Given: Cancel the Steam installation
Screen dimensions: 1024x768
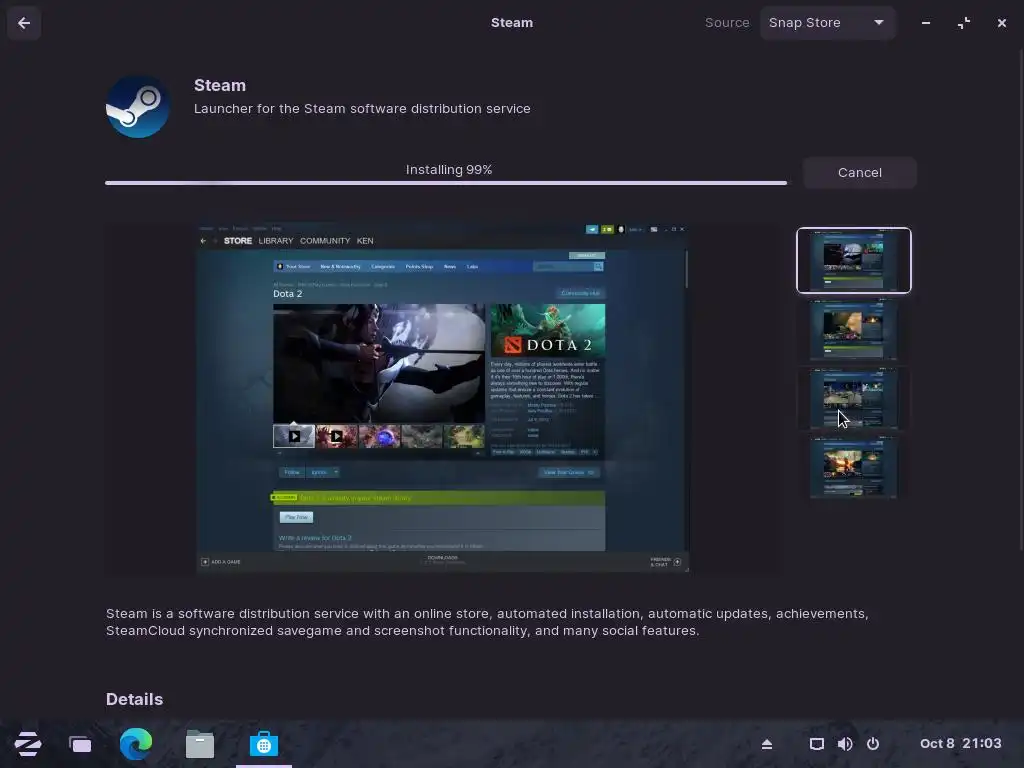Looking at the screenshot, I should [859, 172].
